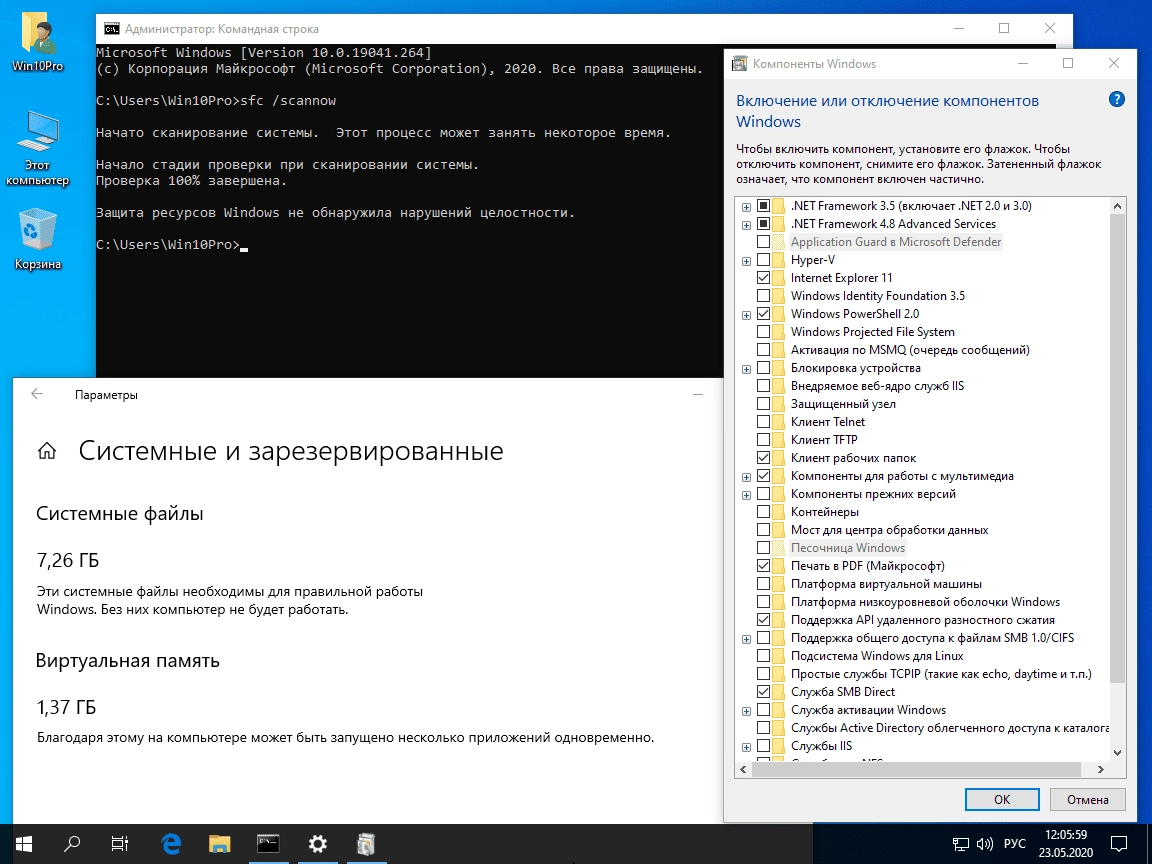The image size is (1152, 864).
Task: Open taskbar clock showing 12:05:59
Action: (x=1065, y=843)
